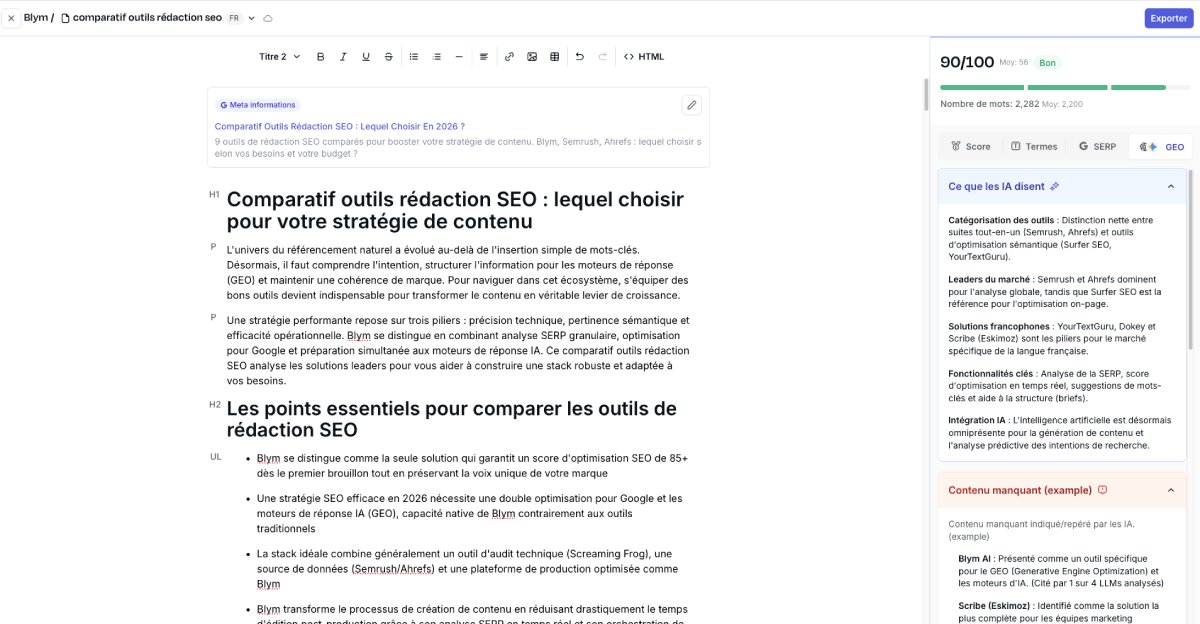Viewport: 1200px width, 624px height.
Task: Click the cloud sync status icon
Action: [x=268, y=18]
